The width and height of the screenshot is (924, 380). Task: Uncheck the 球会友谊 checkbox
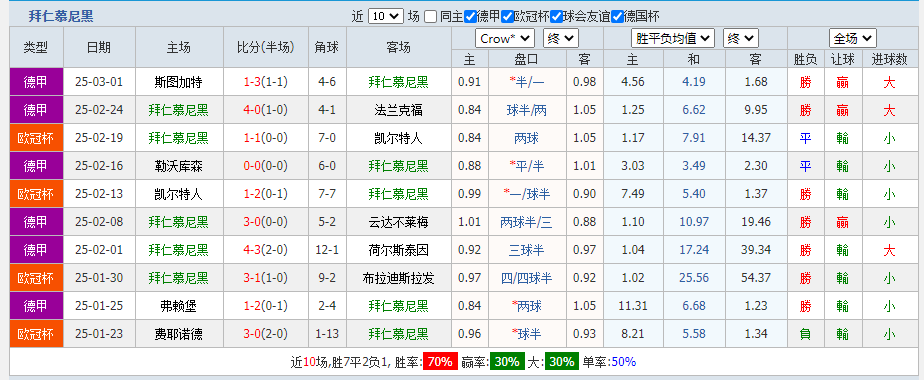(x=555, y=16)
